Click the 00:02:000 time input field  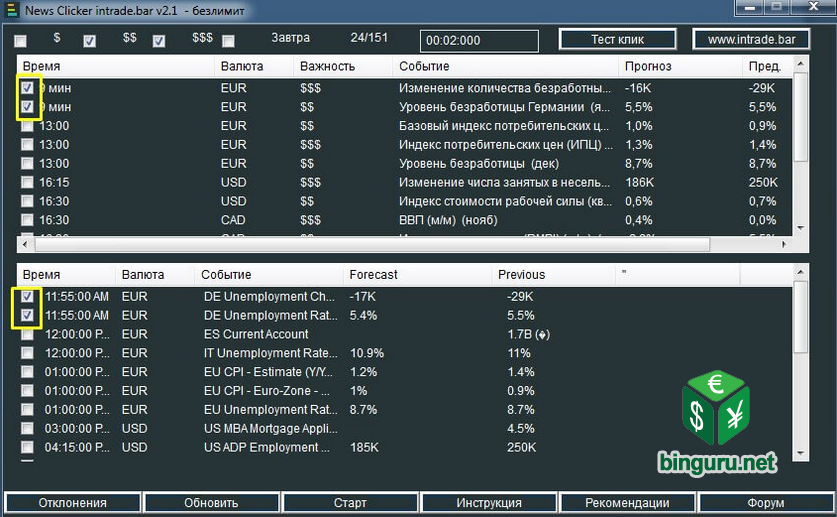pyautogui.click(x=479, y=41)
